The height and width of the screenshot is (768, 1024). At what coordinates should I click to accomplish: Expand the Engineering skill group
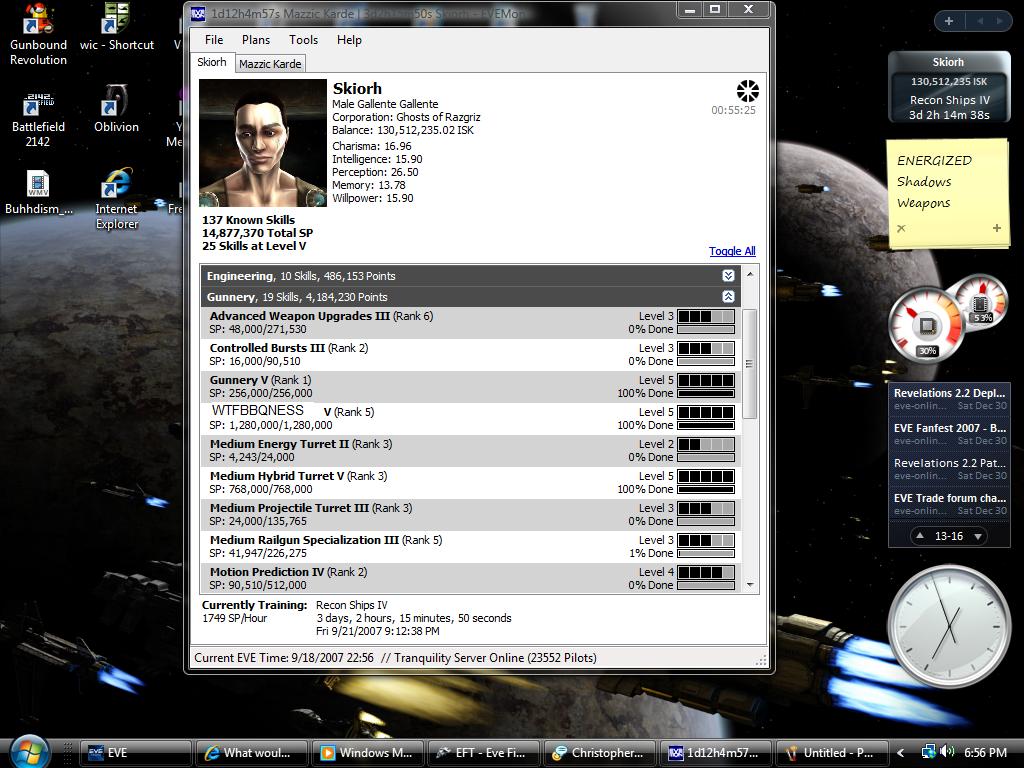pyautogui.click(x=728, y=276)
